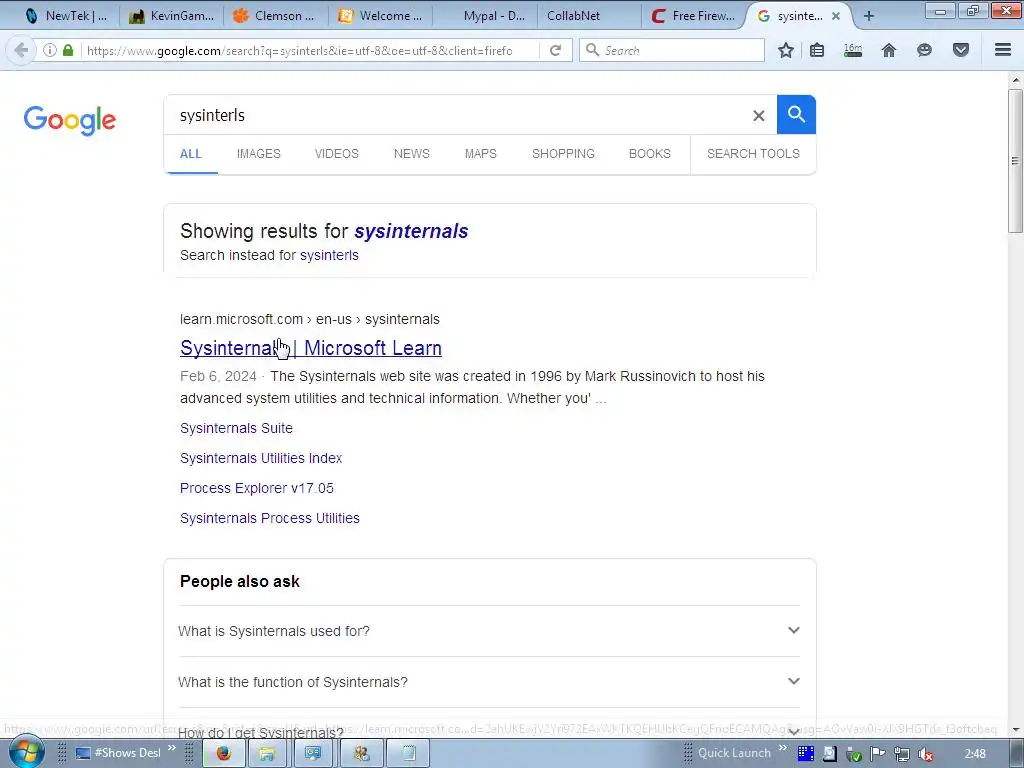The height and width of the screenshot is (768, 1024).
Task: Open Sysinternals Utilities Index sitelink
Action: (261, 458)
